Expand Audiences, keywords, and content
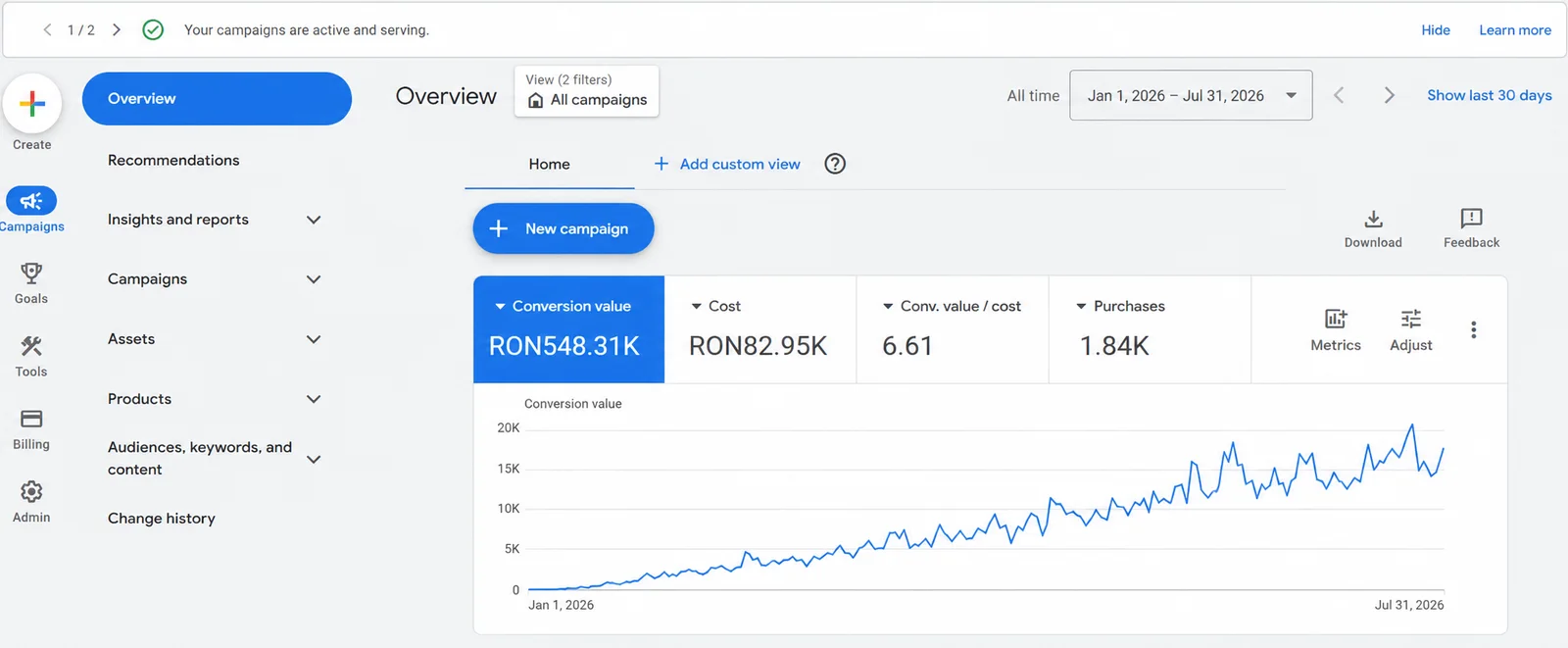This screenshot has height=648, width=1568. coord(314,459)
